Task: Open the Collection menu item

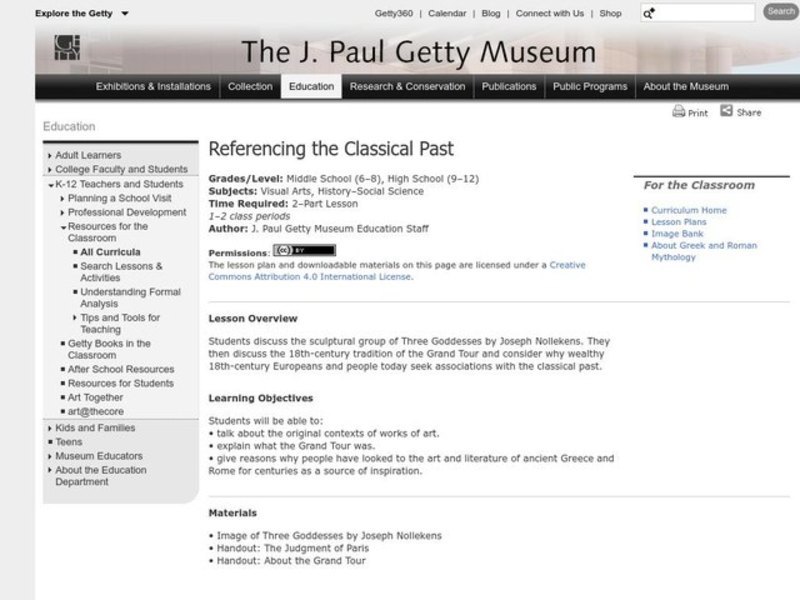Action: coord(250,86)
